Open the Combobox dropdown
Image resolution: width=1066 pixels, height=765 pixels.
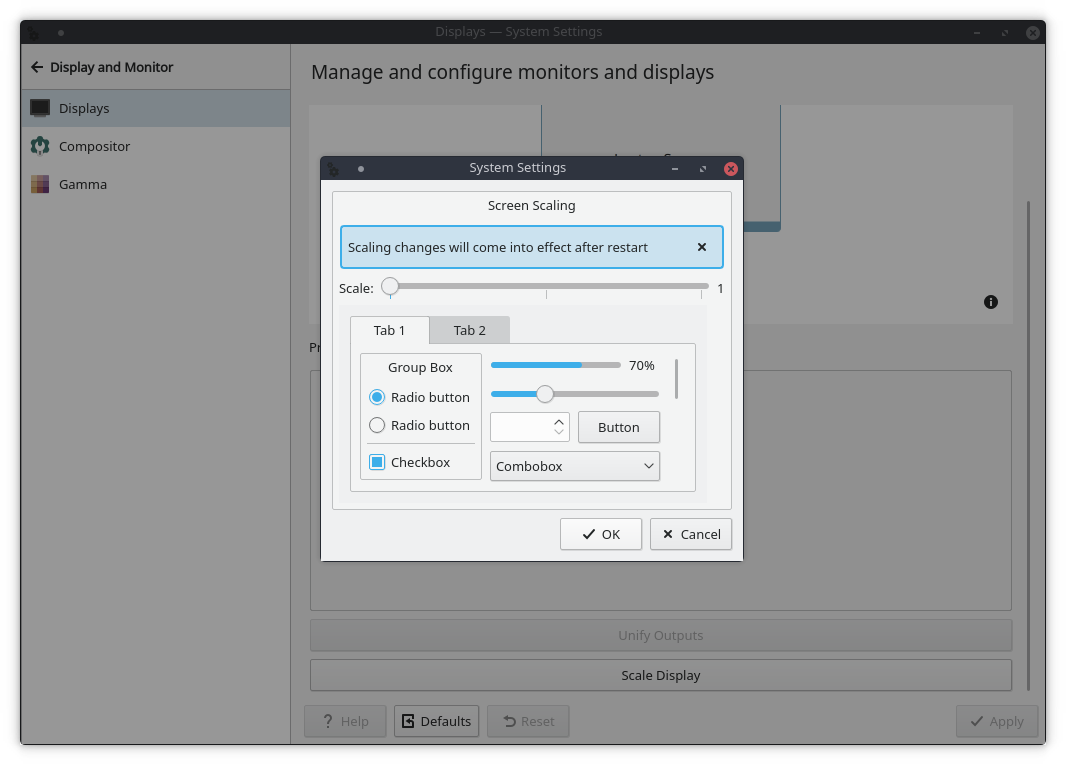click(x=574, y=466)
